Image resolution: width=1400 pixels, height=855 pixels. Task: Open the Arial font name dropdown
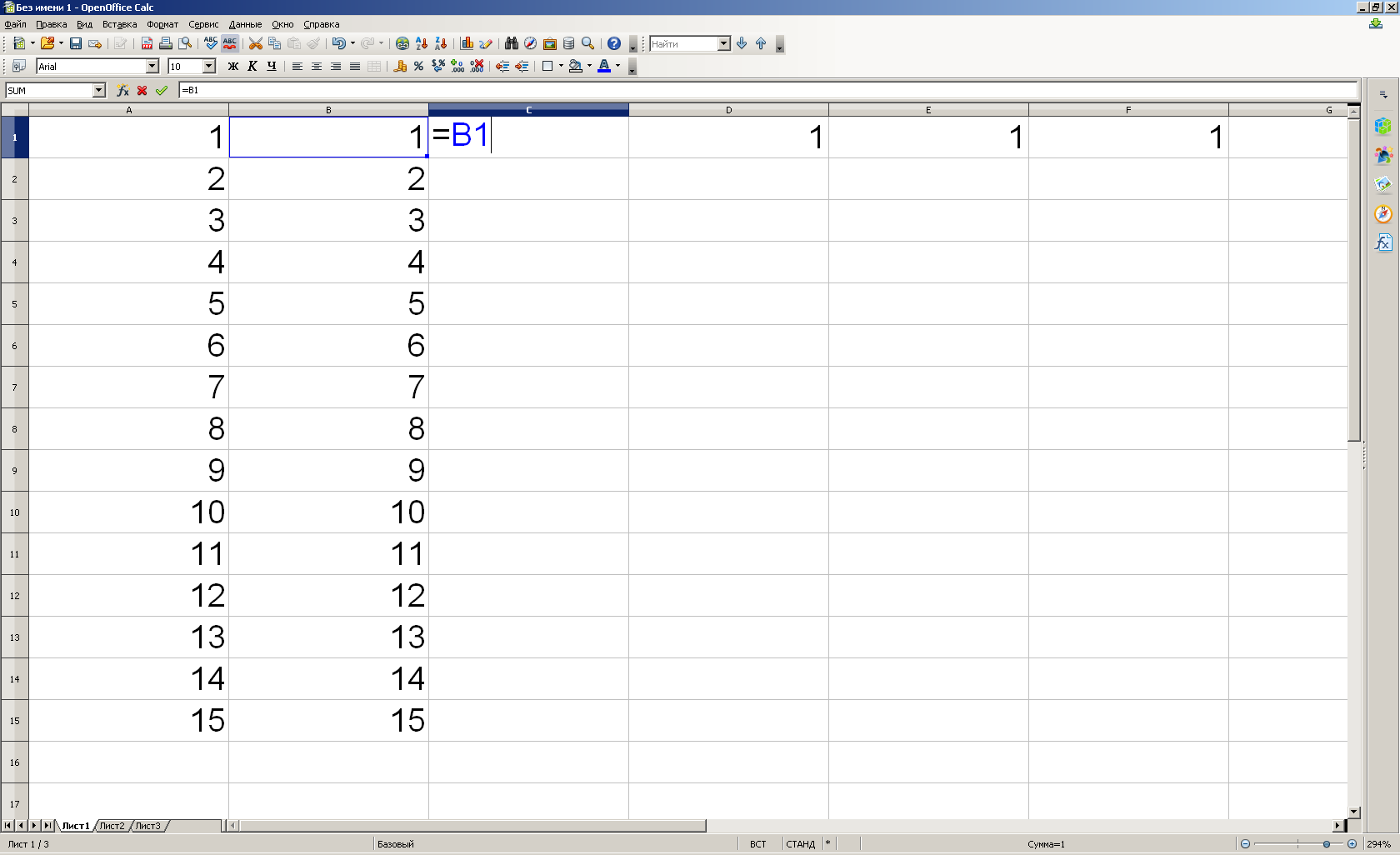152,67
